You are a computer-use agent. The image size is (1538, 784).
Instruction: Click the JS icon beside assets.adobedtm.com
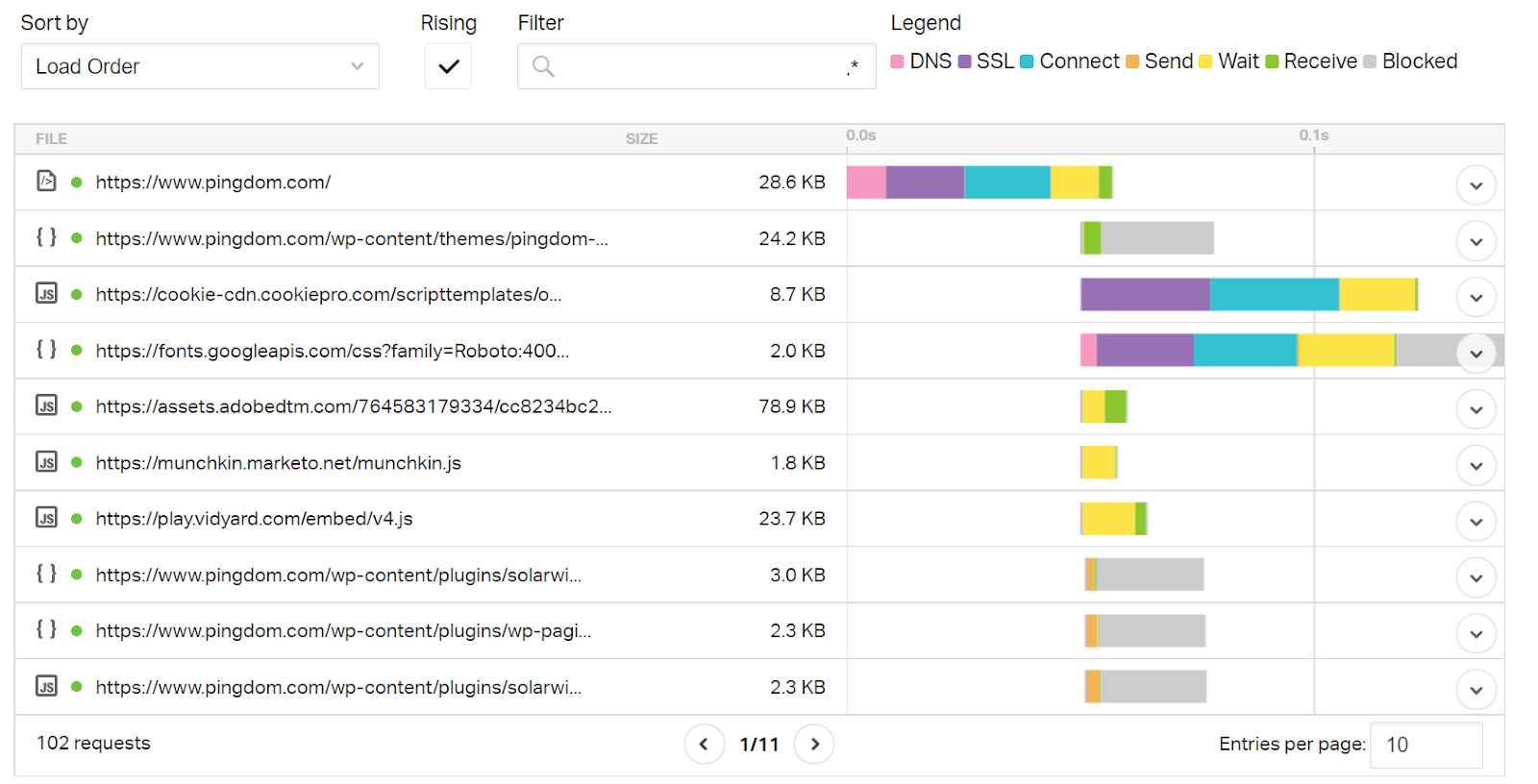[x=46, y=405]
